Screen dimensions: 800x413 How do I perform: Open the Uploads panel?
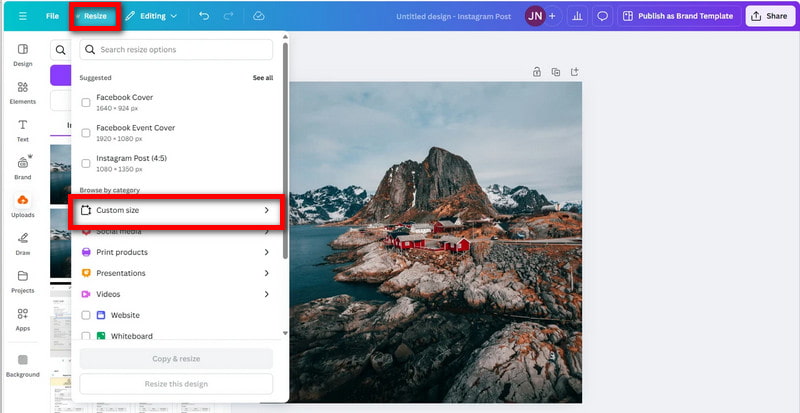(22, 204)
